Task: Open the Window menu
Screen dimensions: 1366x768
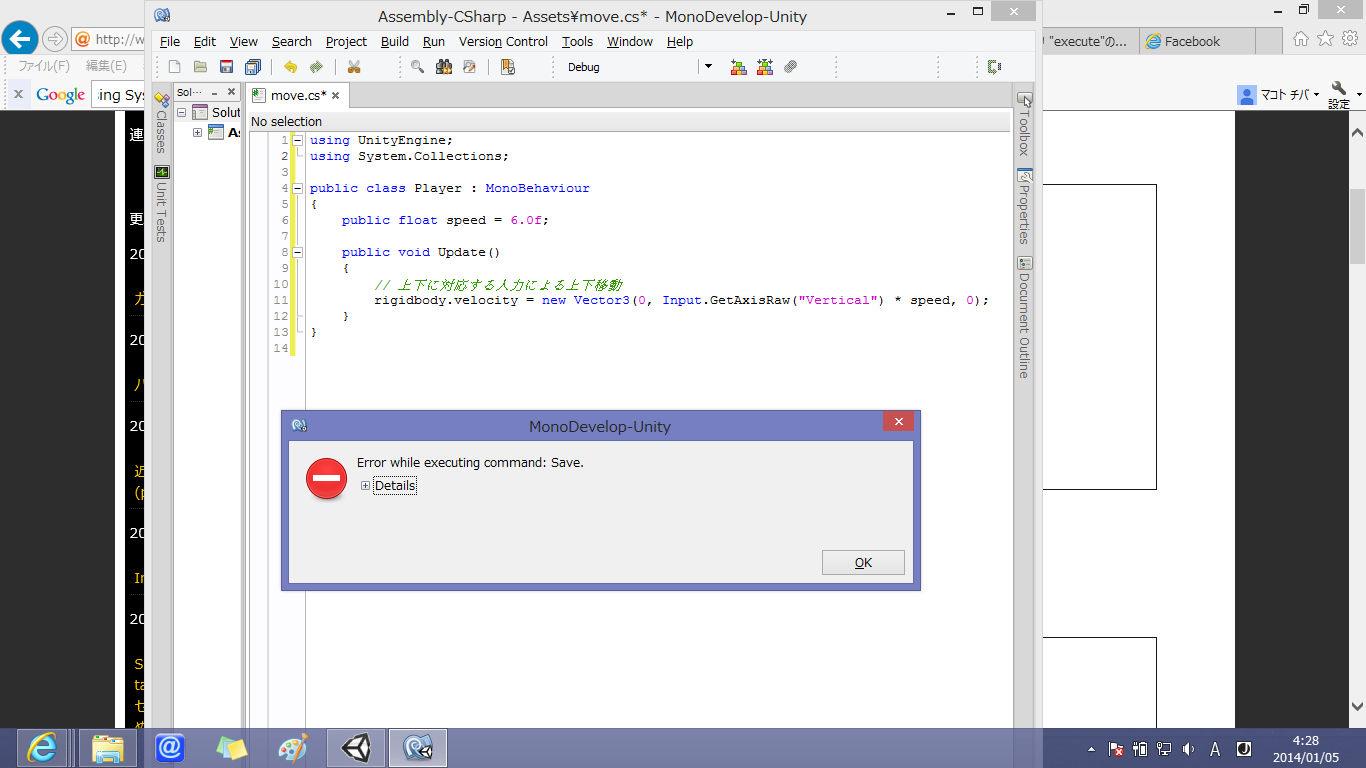Action: point(630,41)
